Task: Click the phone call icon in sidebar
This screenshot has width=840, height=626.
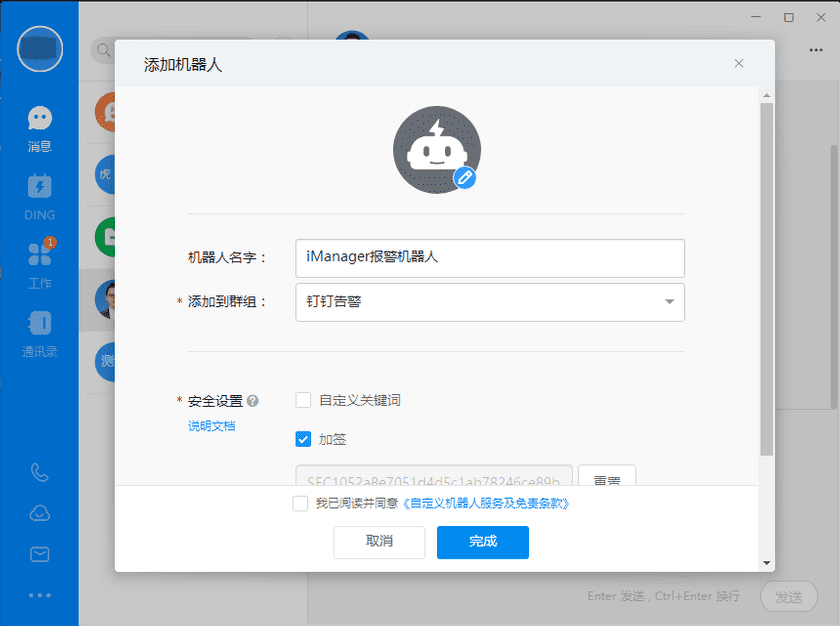Action: pos(39,472)
